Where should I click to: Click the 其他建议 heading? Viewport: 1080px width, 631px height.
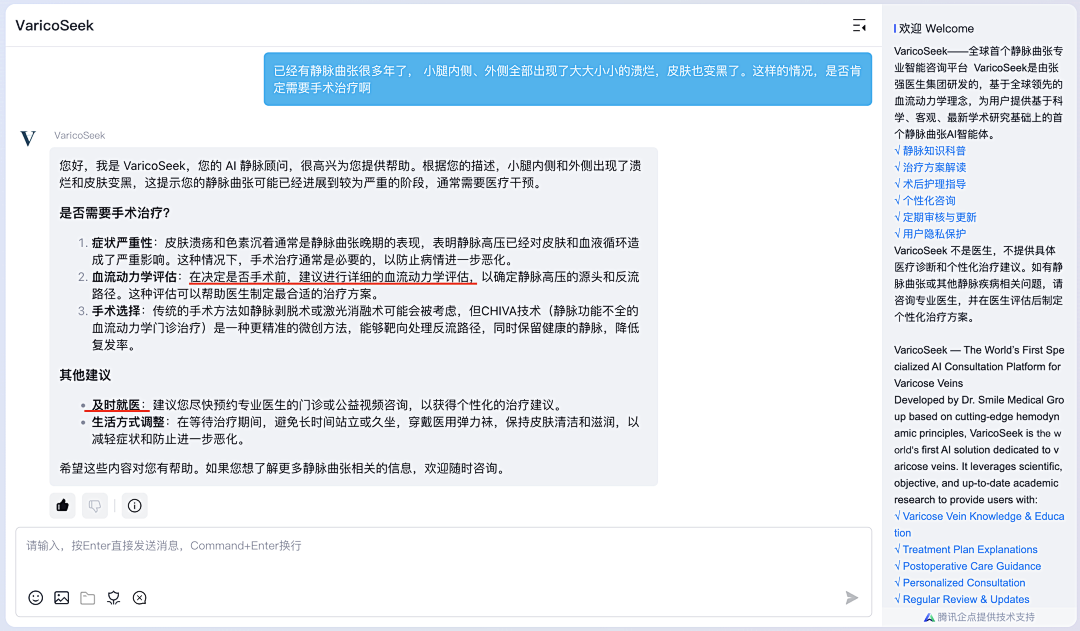click(85, 375)
